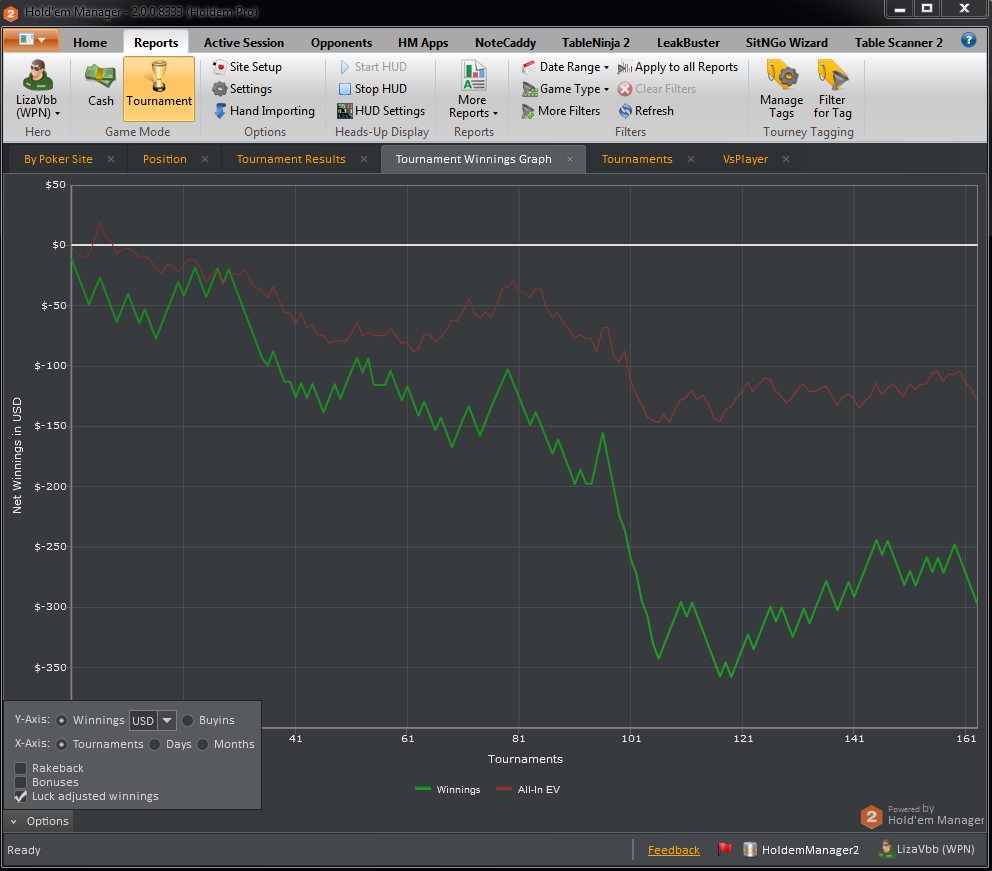Open Hand Importing

264,111
